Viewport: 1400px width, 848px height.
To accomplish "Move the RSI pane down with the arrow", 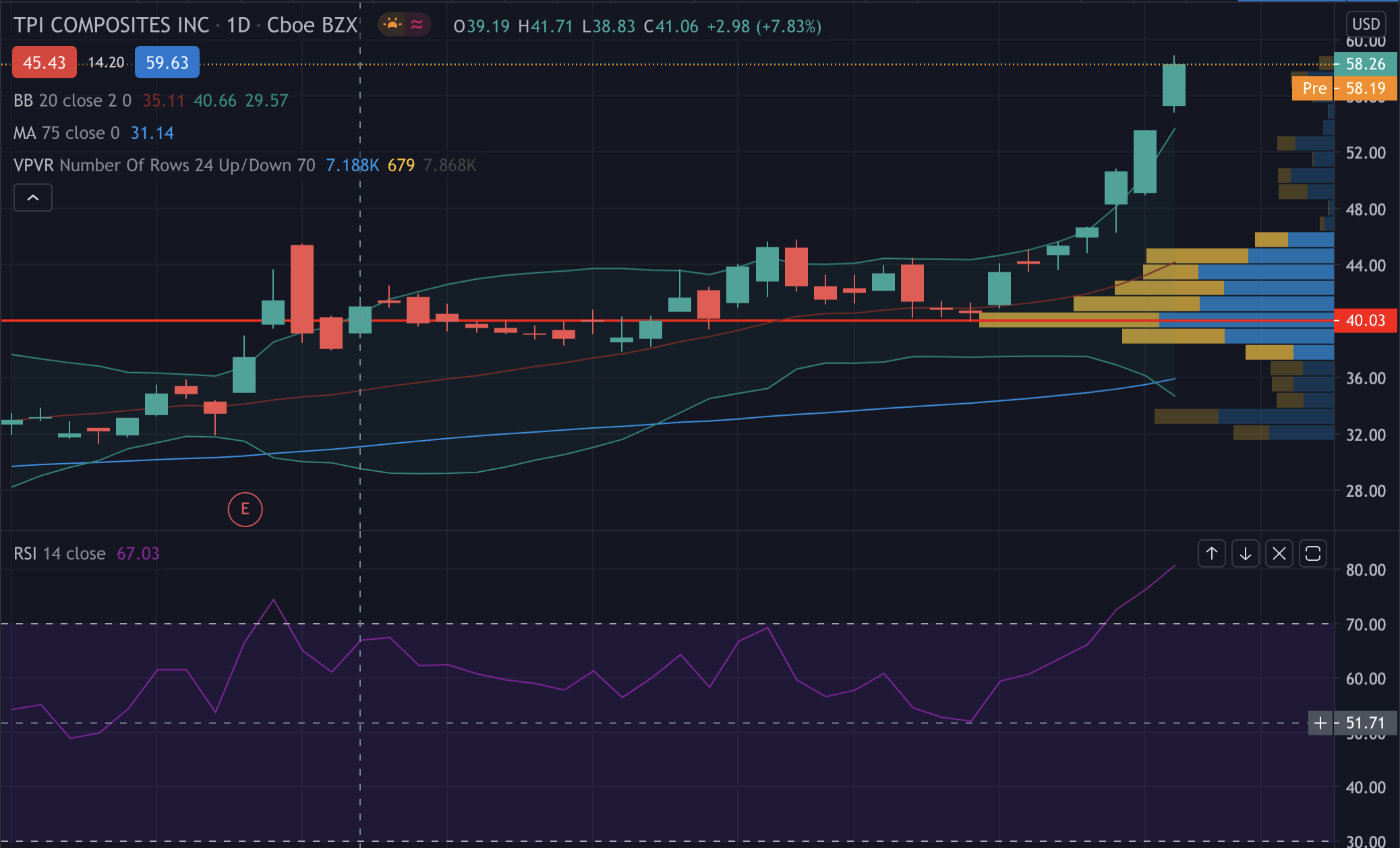I will pyautogui.click(x=1245, y=554).
